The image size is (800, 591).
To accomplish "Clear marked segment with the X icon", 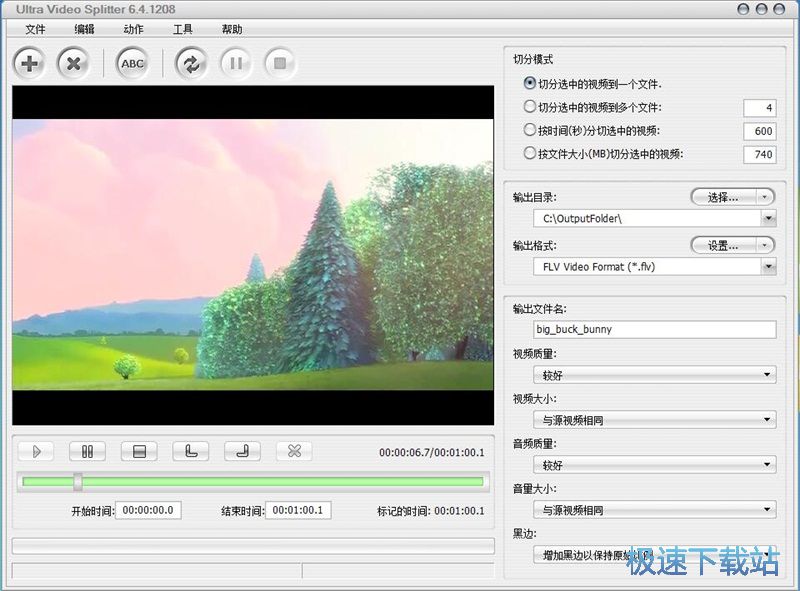I will tap(294, 451).
